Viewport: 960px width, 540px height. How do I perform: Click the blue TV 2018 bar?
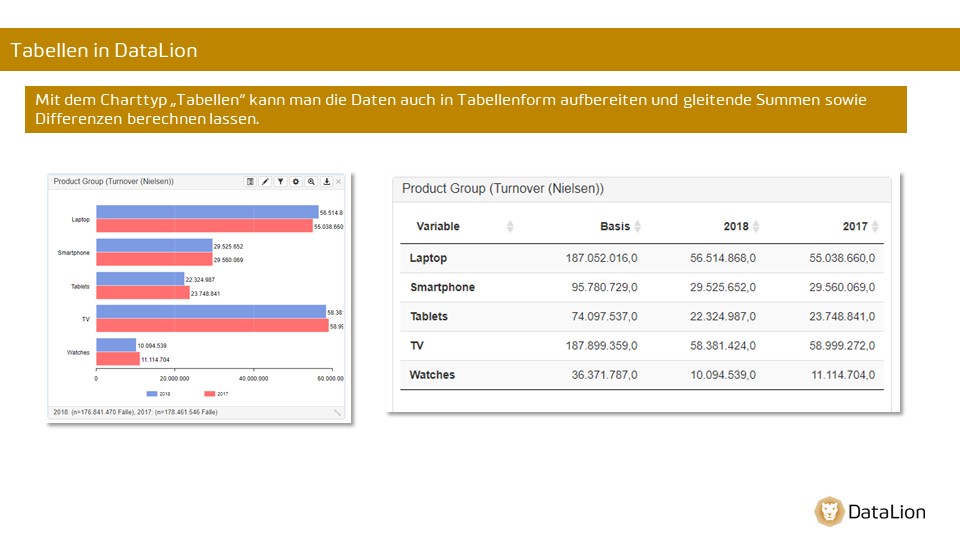(x=211, y=312)
